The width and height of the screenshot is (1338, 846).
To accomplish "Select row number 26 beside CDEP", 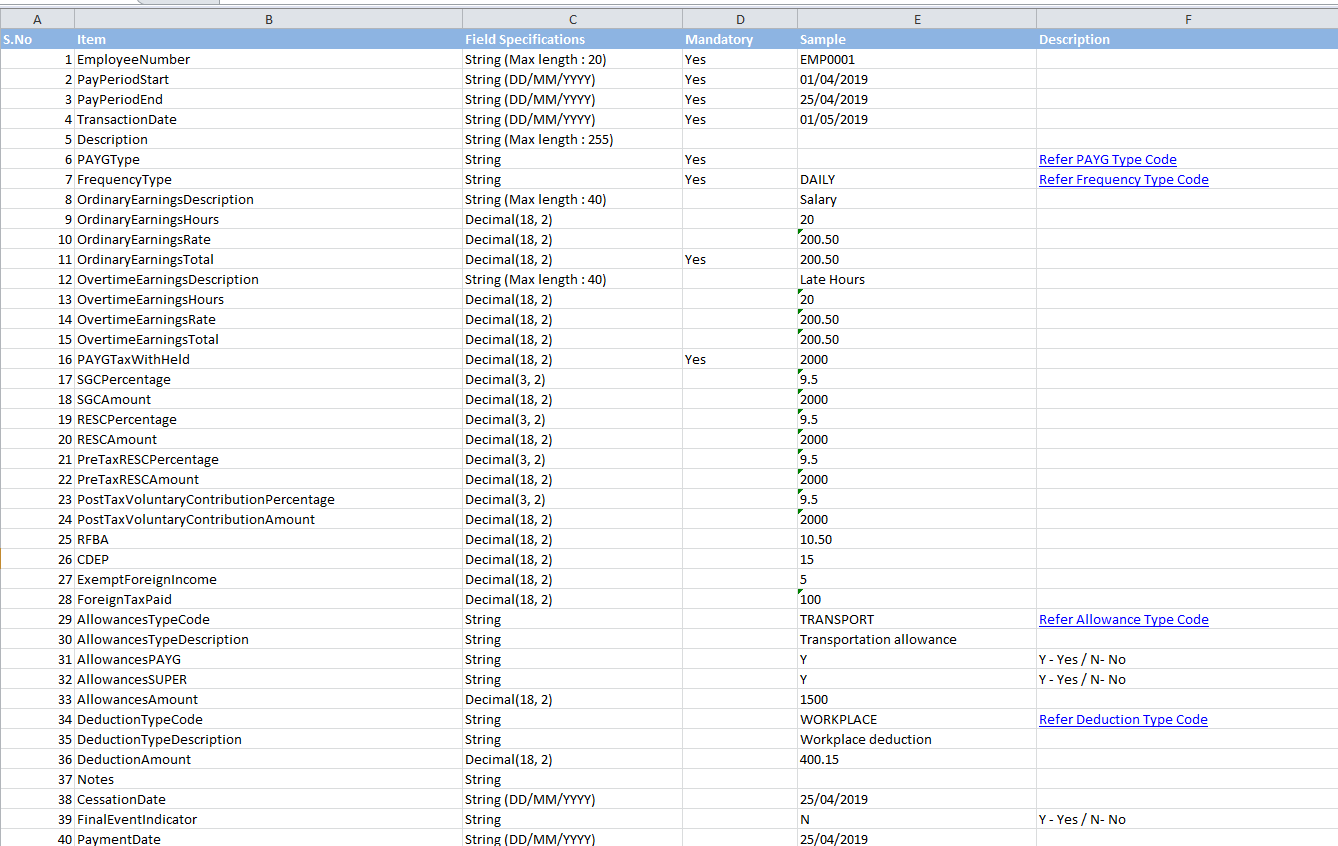I will coord(36,559).
